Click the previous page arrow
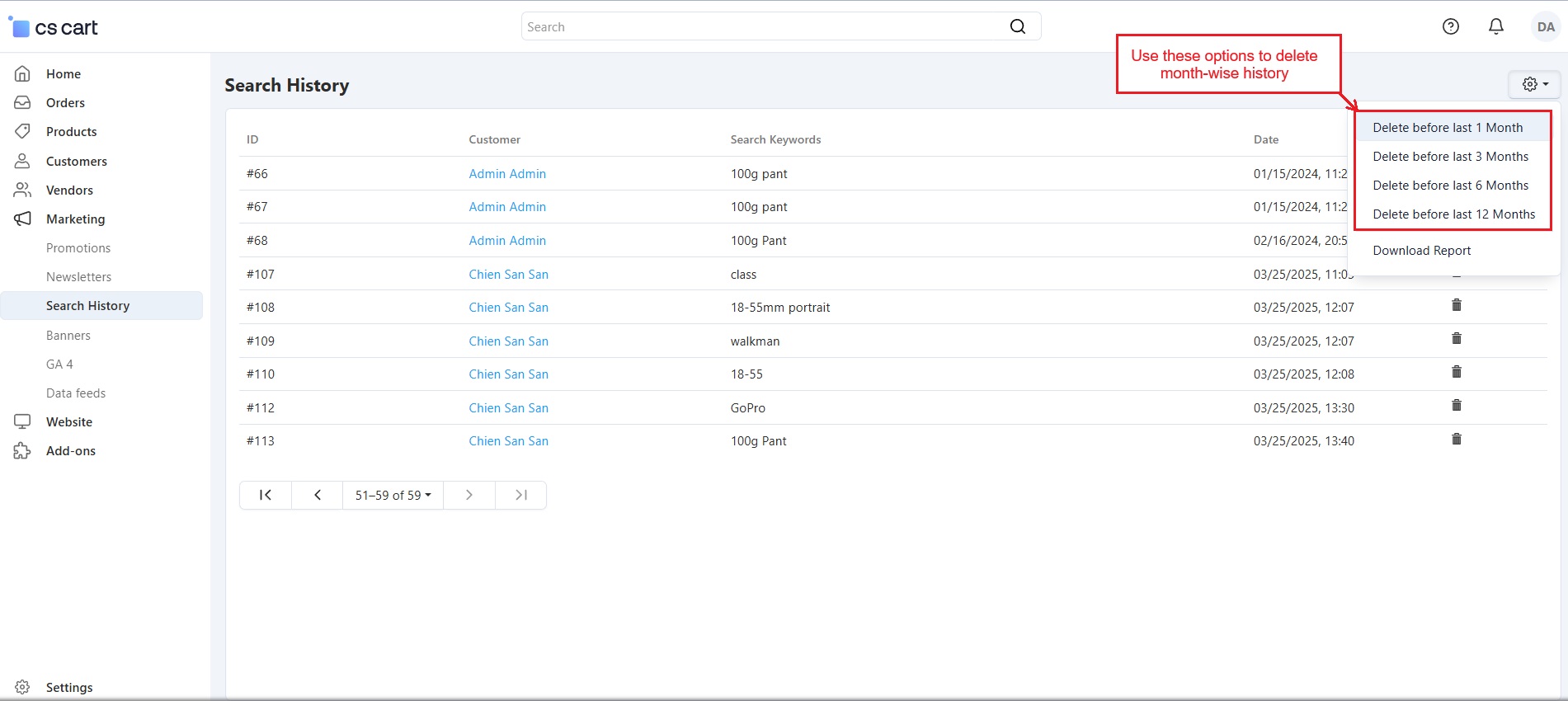 tap(318, 495)
